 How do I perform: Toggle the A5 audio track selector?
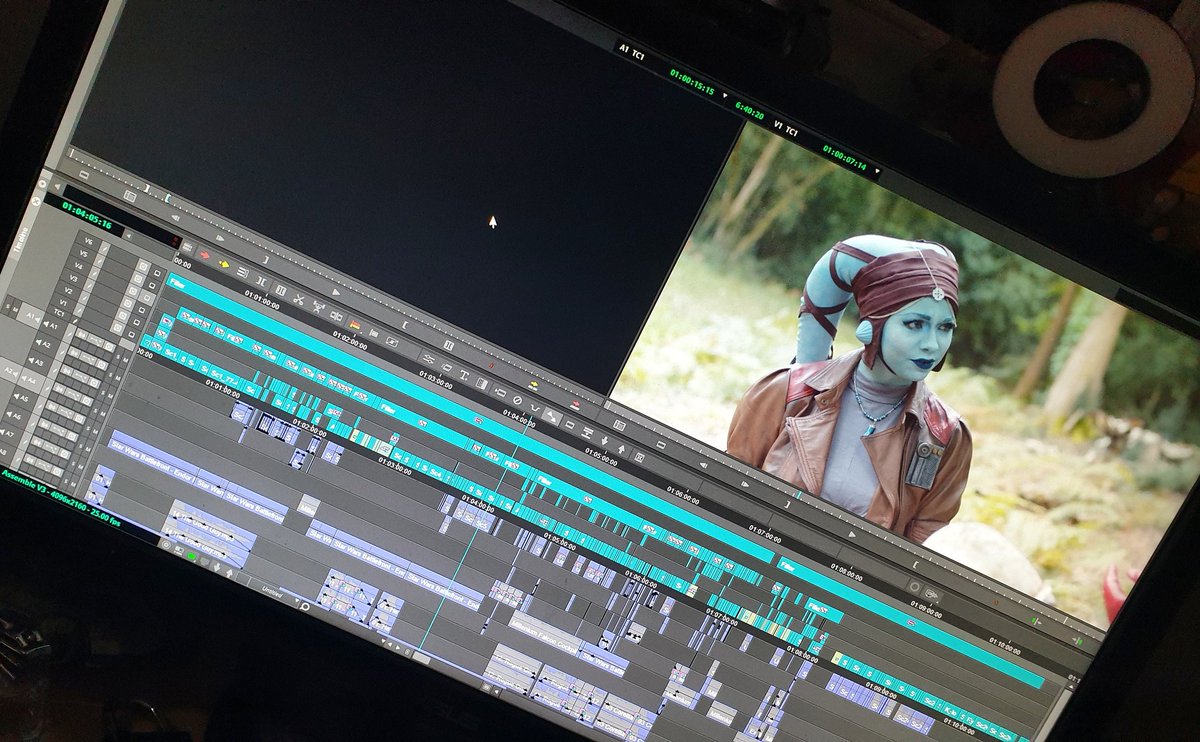pos(21,397)
